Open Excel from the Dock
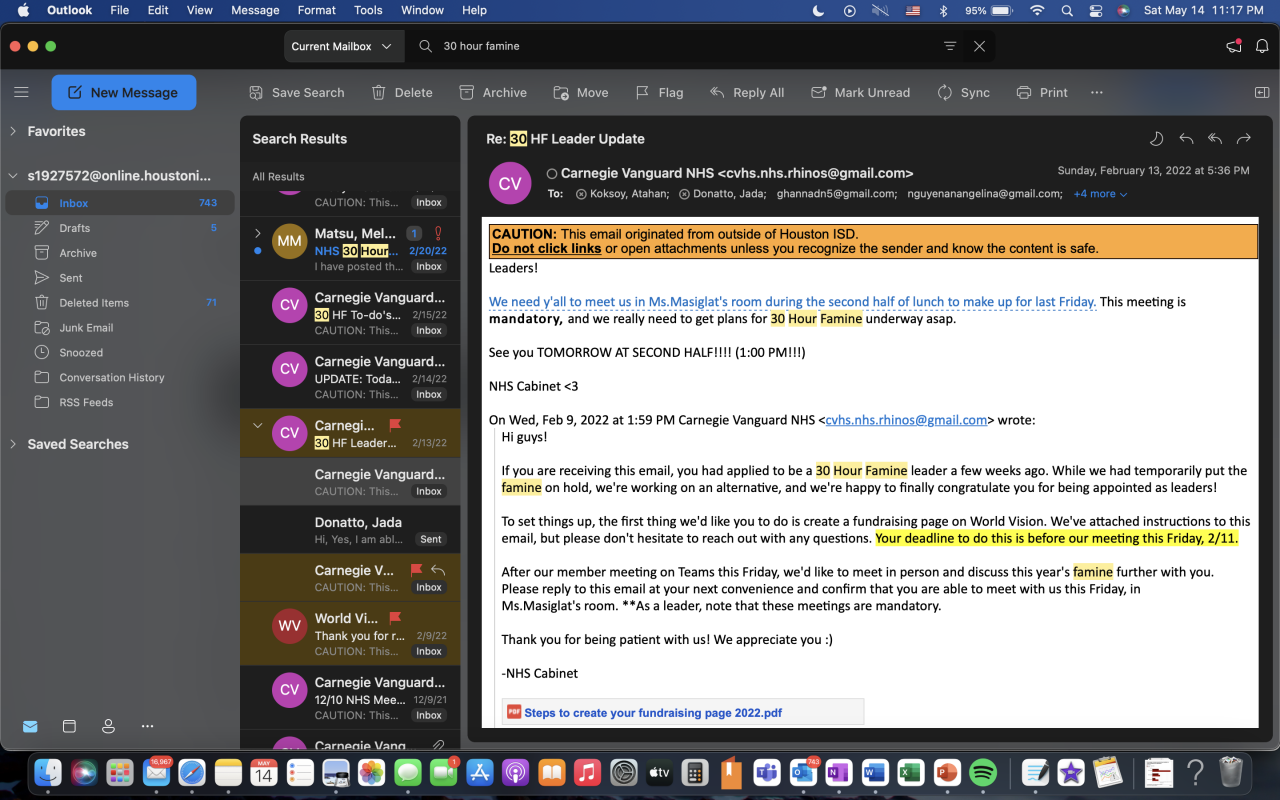Screen dimensions: 1280x800 tap(910, 773)
